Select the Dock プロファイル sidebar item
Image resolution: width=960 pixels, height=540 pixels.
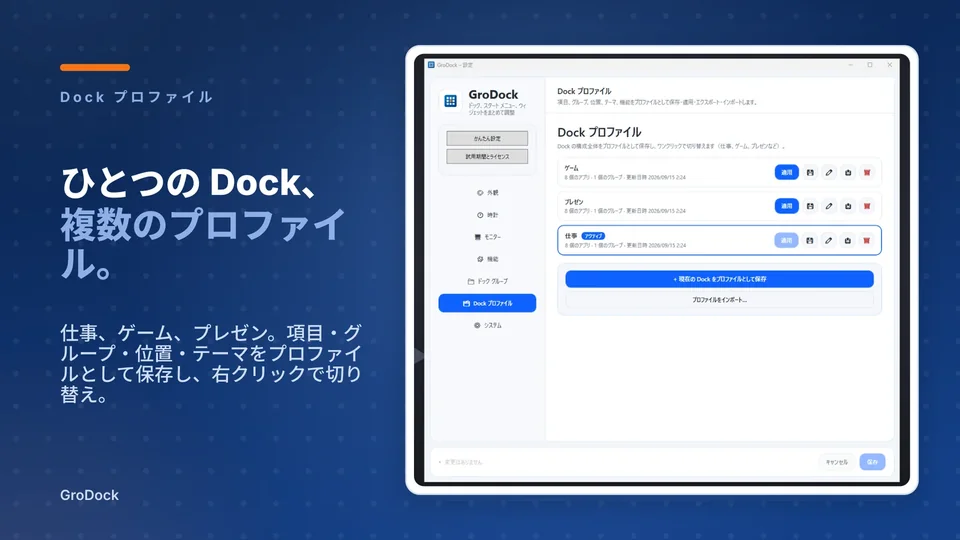coord(487,303)
